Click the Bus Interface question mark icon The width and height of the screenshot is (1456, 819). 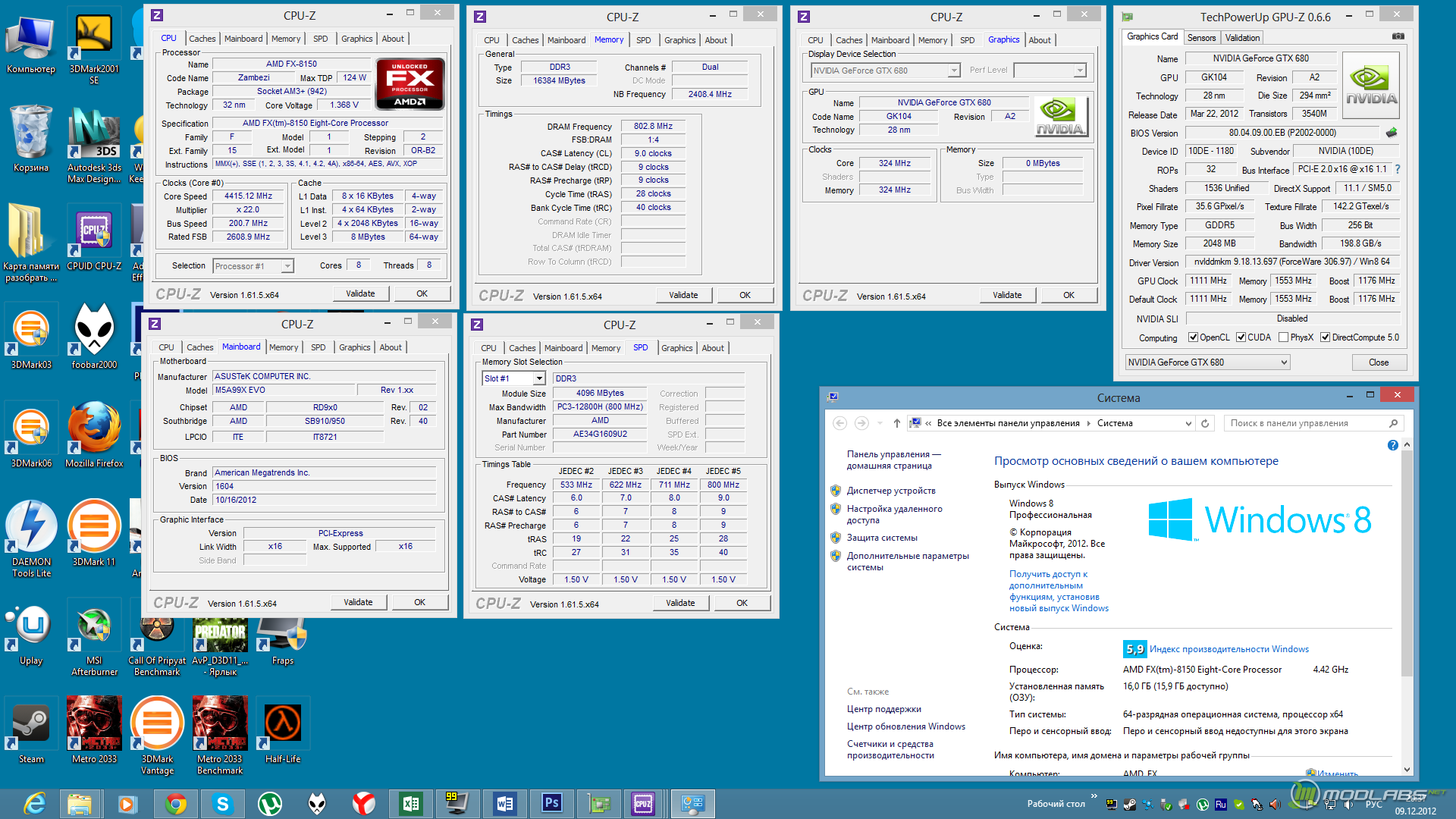pos(1398,169)
